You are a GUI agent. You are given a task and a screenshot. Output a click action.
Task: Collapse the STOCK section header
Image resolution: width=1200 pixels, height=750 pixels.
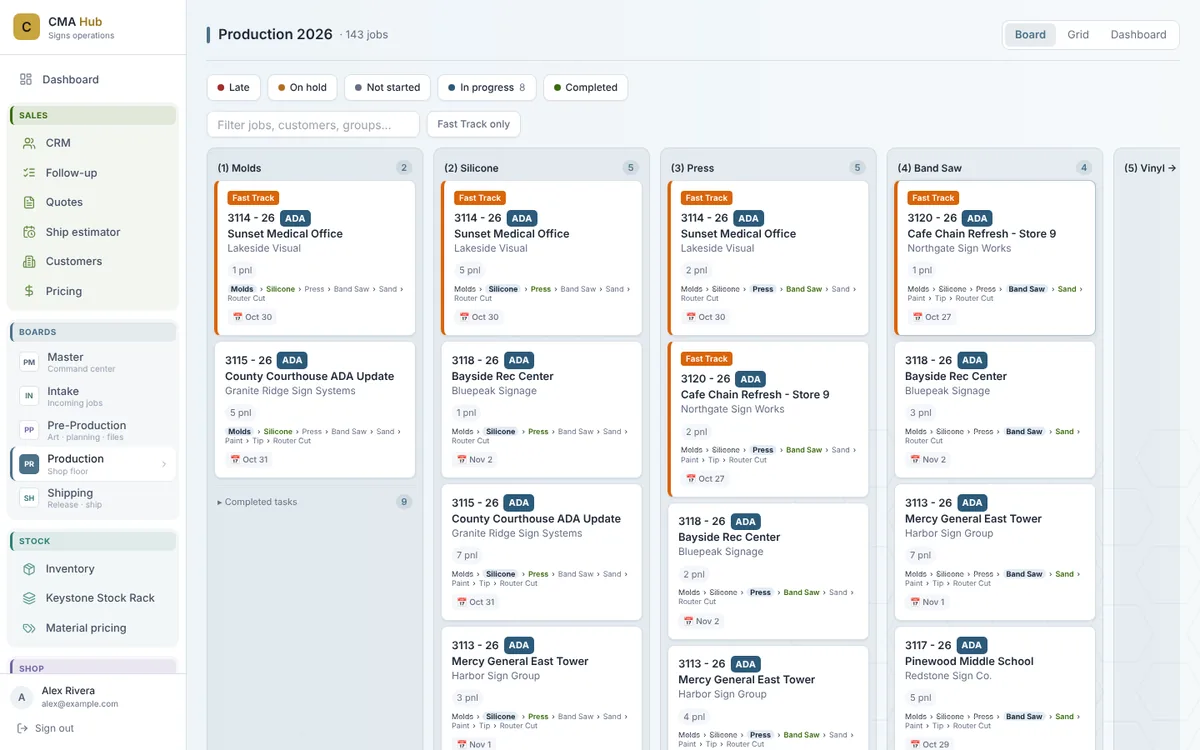pos(93,541)
